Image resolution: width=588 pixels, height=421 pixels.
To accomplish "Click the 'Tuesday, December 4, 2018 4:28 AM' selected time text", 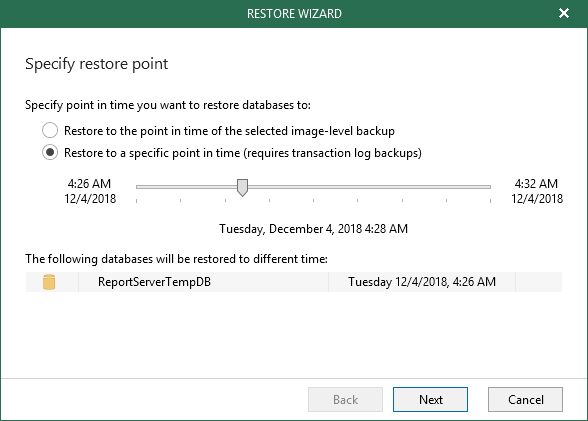I will tap(313, 229).
